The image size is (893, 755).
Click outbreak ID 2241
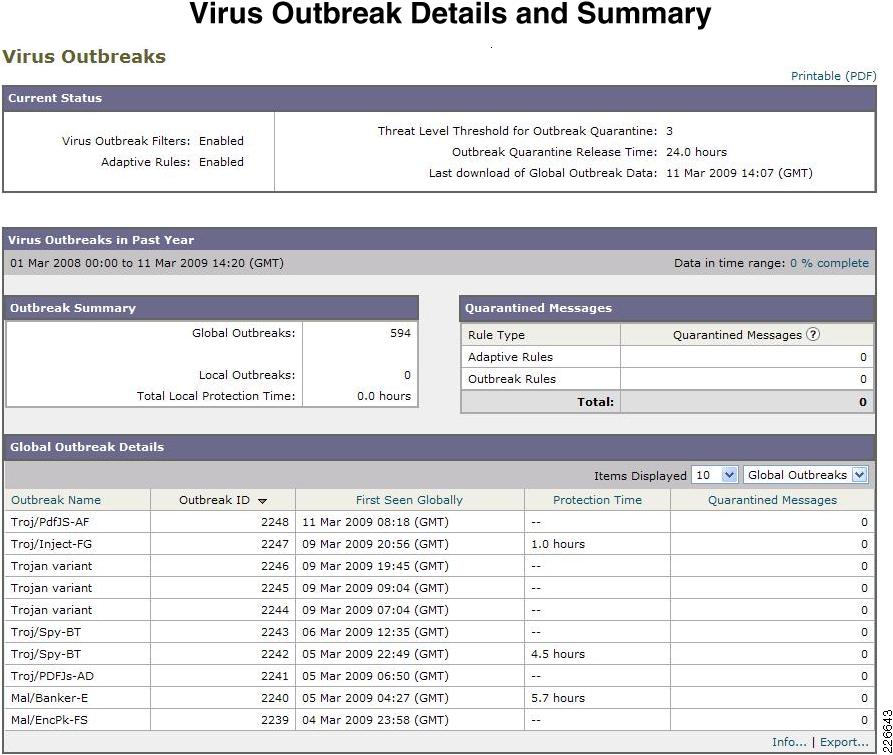[x=275, y=676]
